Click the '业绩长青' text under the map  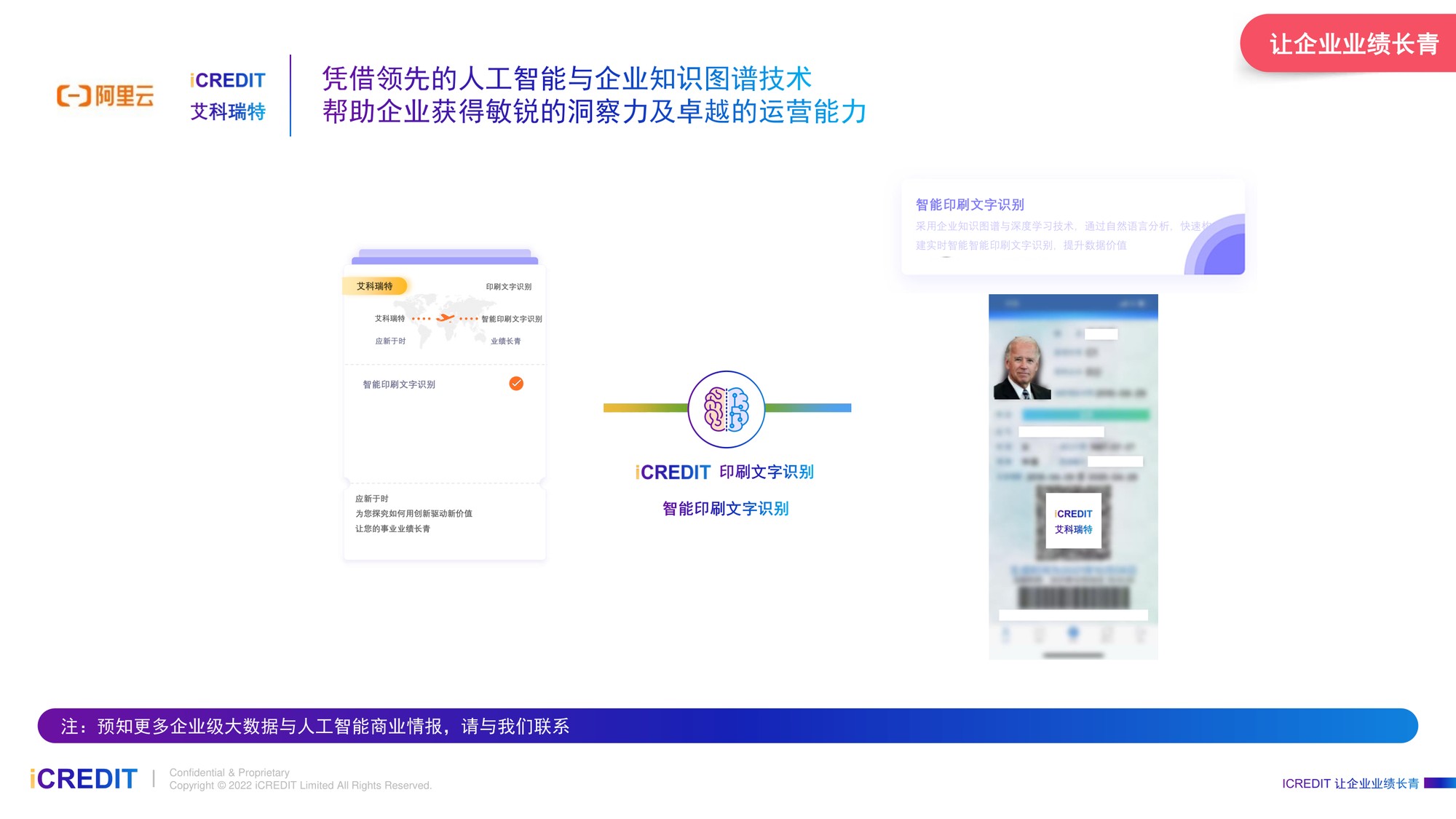[505, 341]
